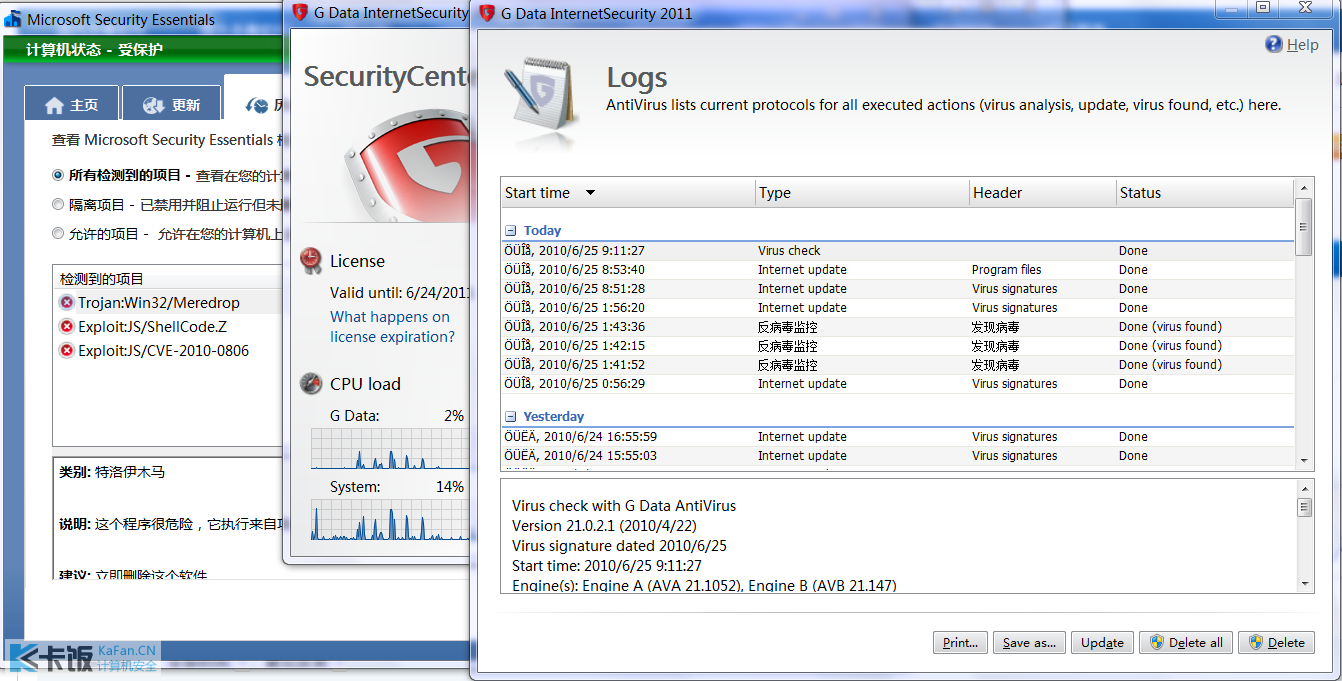Viewport: 1342px width, 681px height.
Task: Choose the 隔离项目 radio option
Action: pyautogui.click(x=58, y=204)
